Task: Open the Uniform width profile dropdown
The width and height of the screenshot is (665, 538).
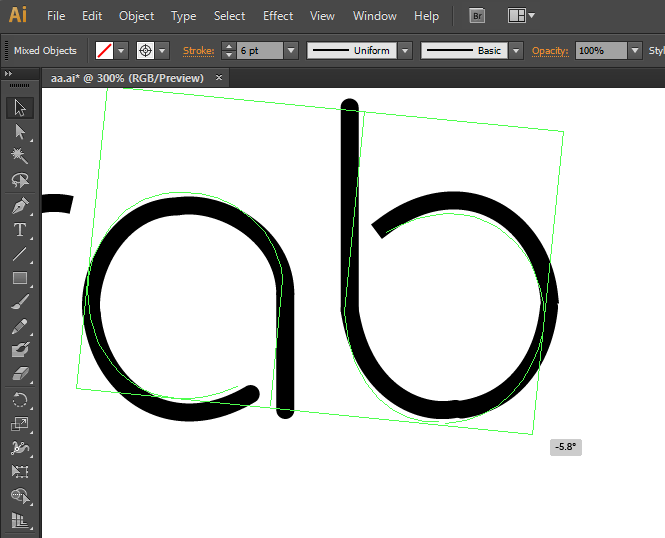Action: tap(405, 51)
